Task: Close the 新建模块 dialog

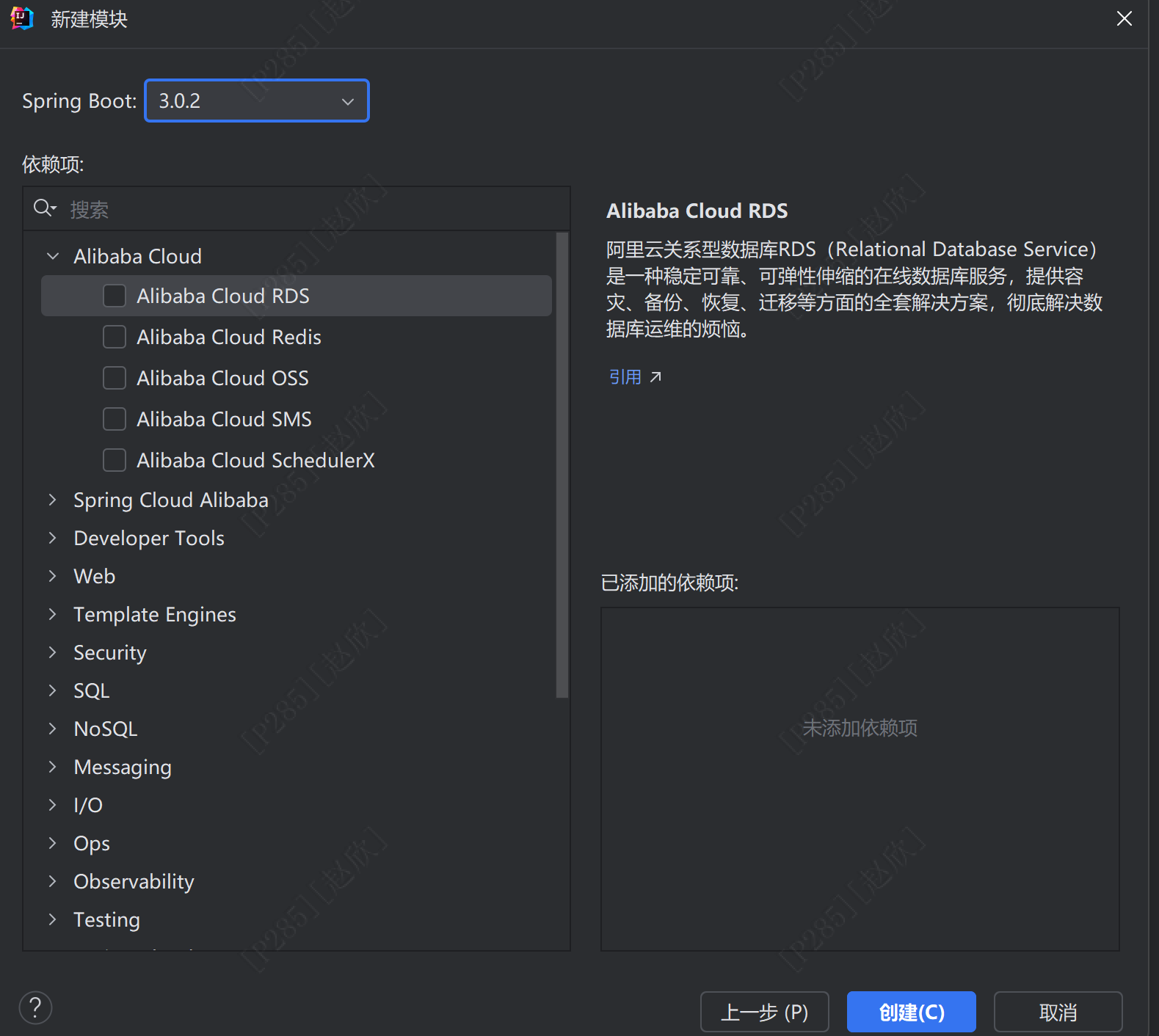Action: click(1124, 18)
